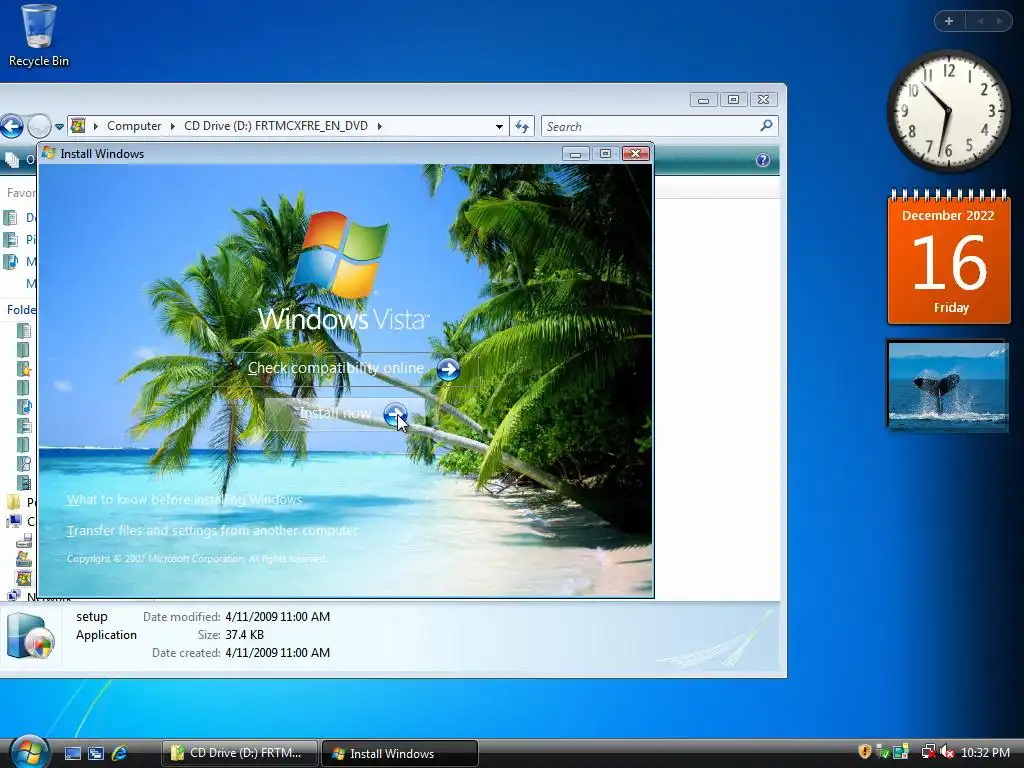Open Transfer files and settings from another computer
The height and width of the screenshot is (768, 1024).
(x=212, y=530)
